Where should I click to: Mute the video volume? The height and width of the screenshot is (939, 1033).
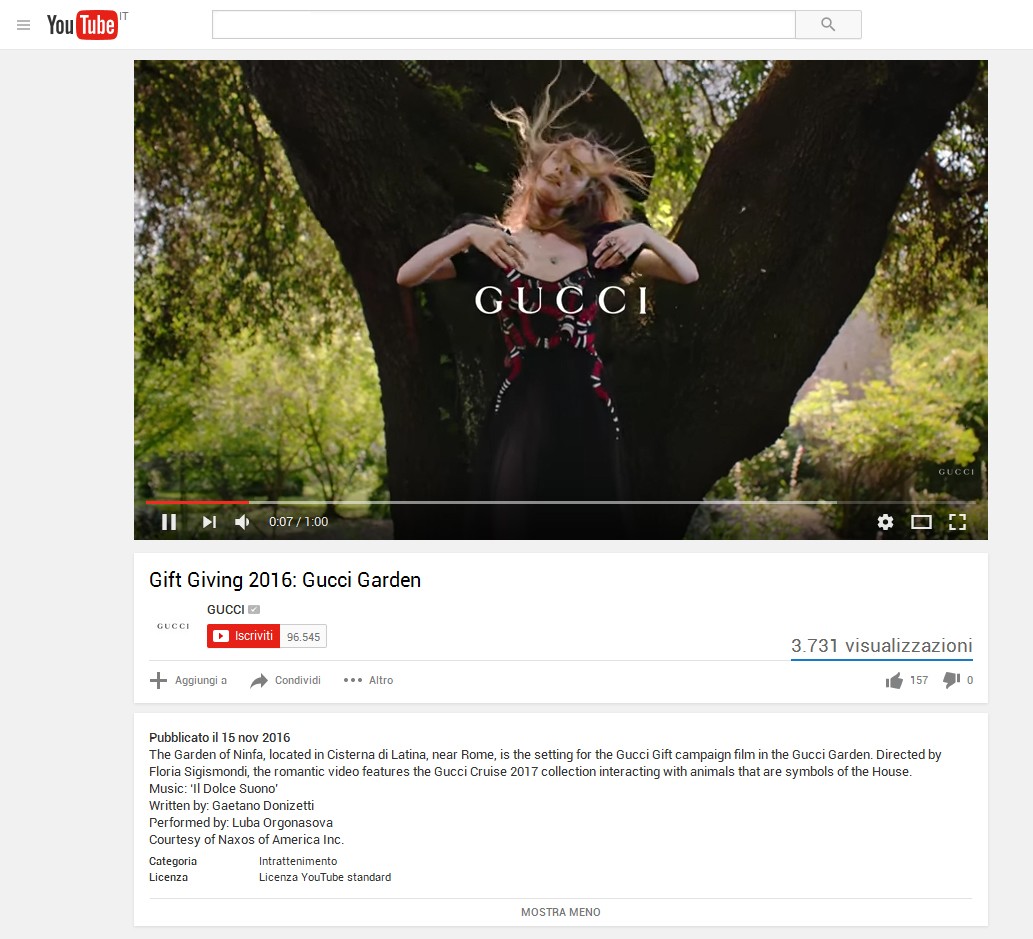[x=242, y=522]
